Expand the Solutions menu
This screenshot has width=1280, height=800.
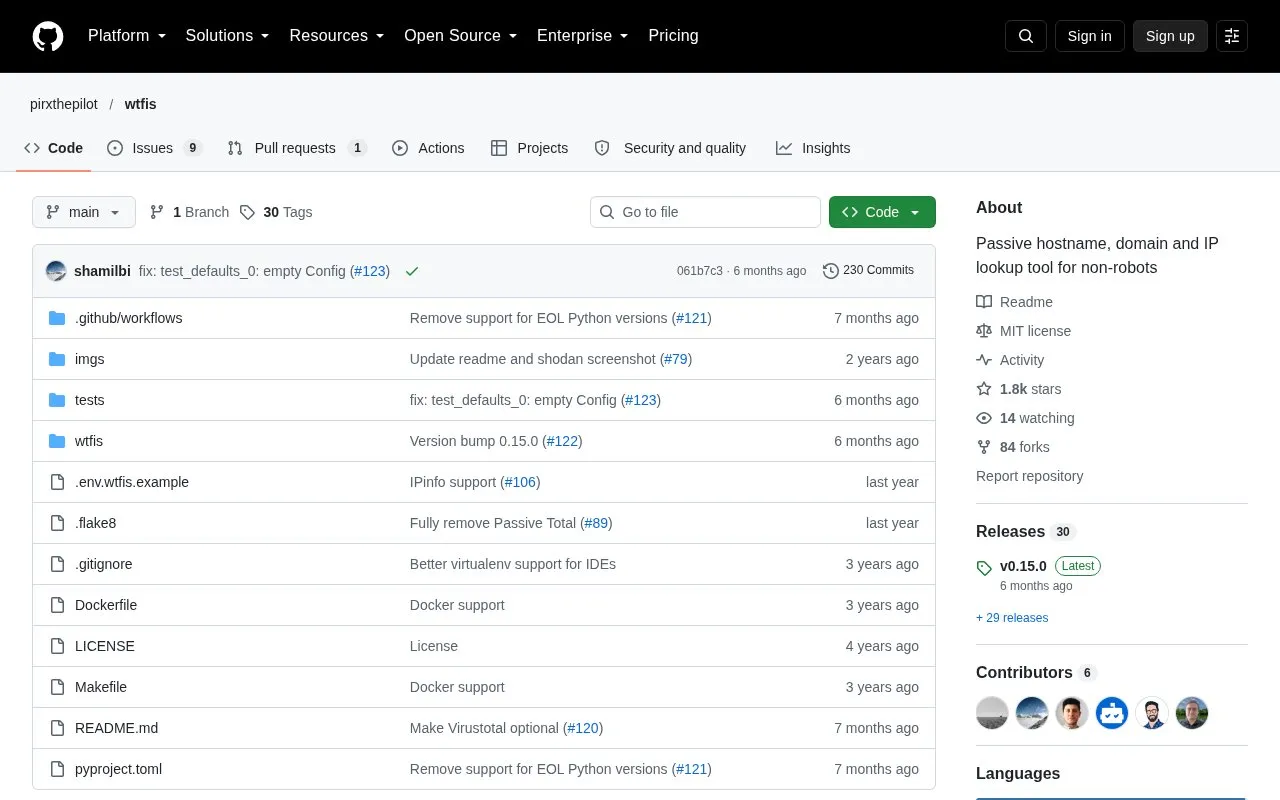[x=228, y=36]
